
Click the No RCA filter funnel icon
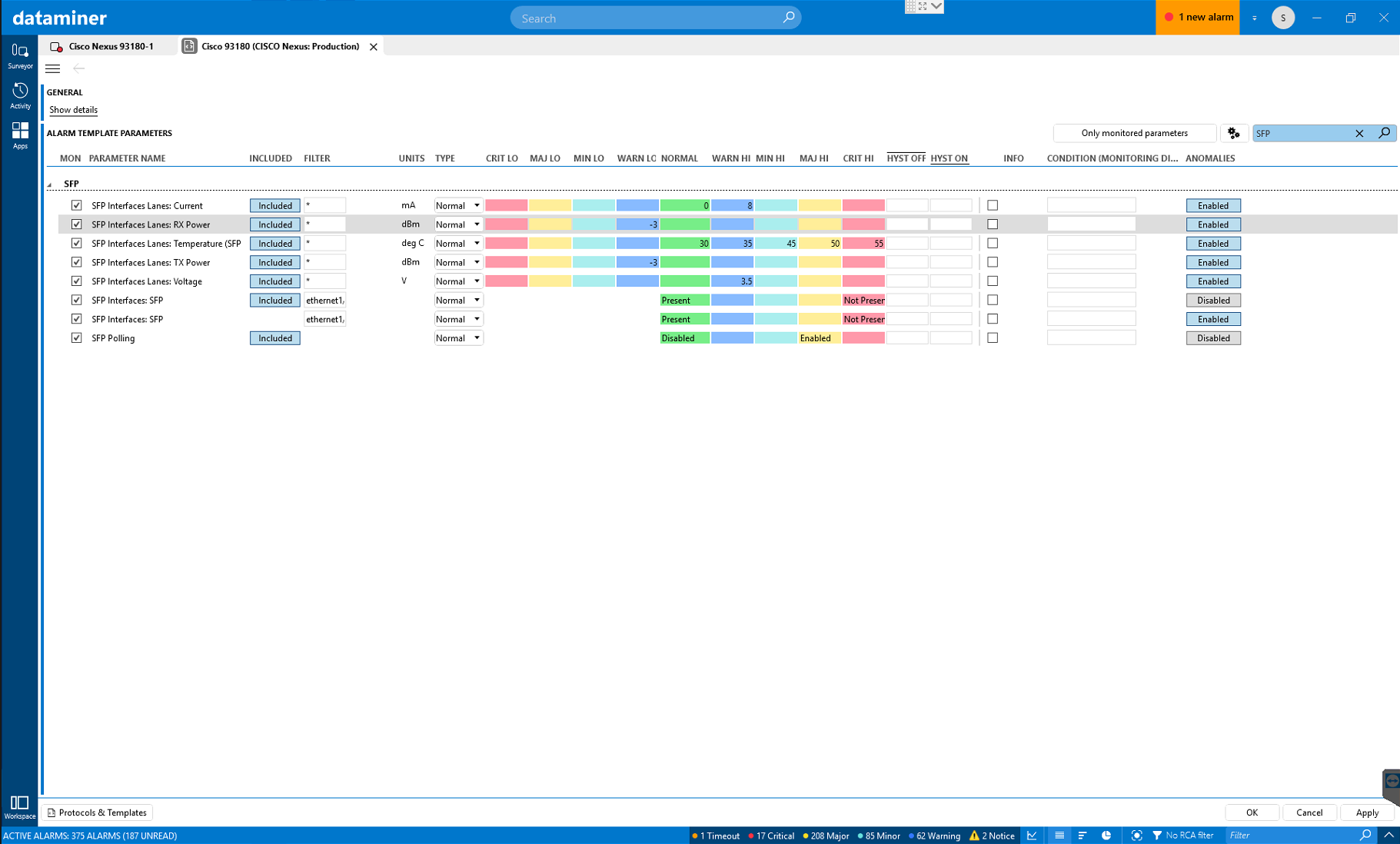point(1156,836)
